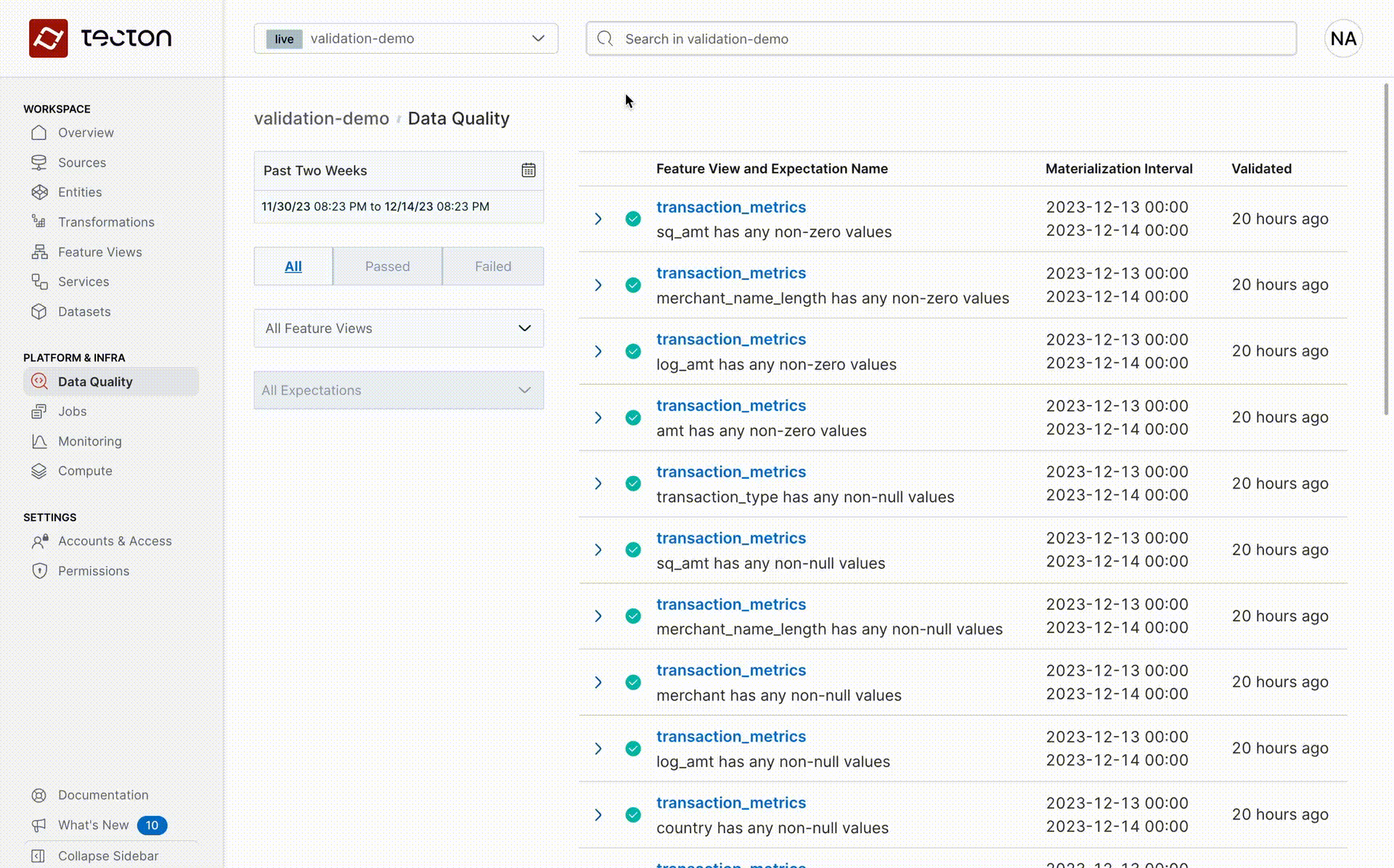Open the All Expectations dropdown

pos(399,390)
